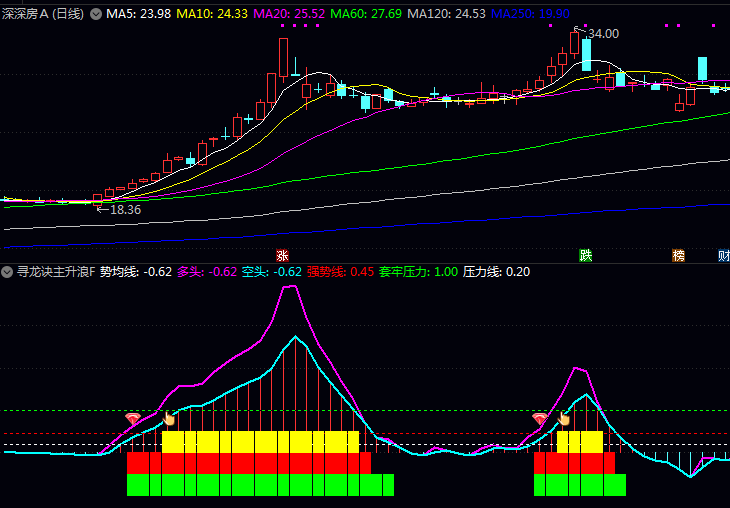Click the magenta MA20: 25.52 label
The image size is (730, 508).
(289, 14)
